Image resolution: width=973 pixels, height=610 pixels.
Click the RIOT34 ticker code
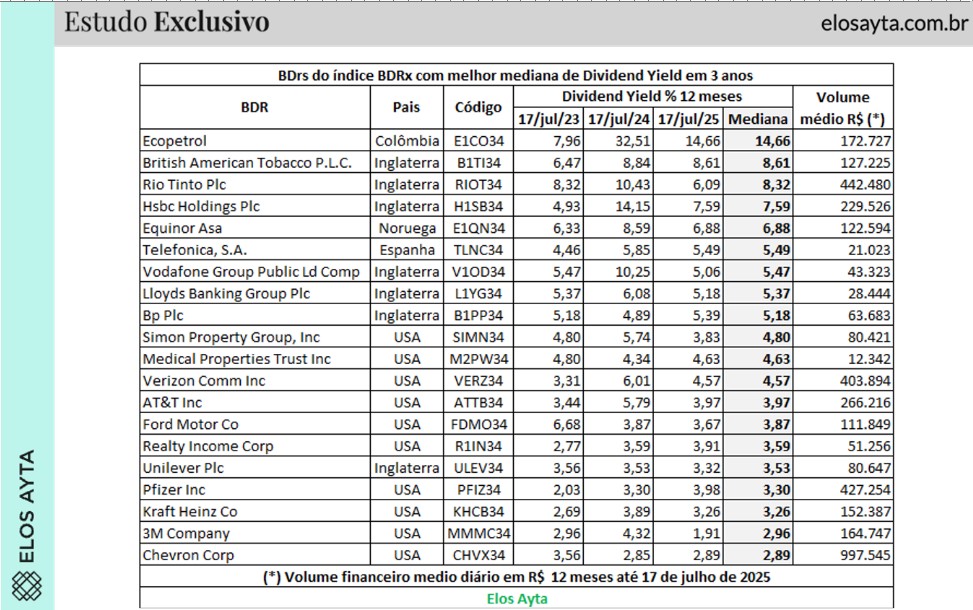(x=478, y=184)
